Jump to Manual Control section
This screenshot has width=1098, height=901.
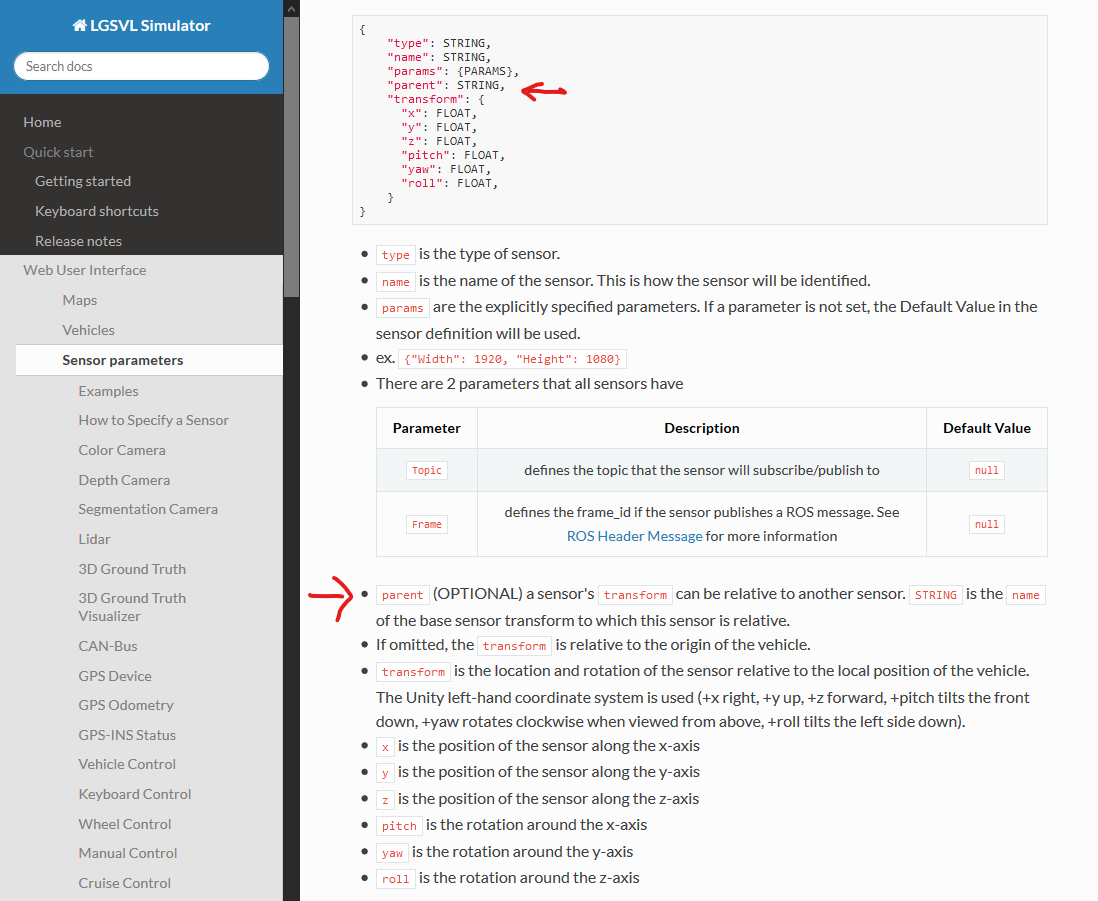click(x=127, y=853)
